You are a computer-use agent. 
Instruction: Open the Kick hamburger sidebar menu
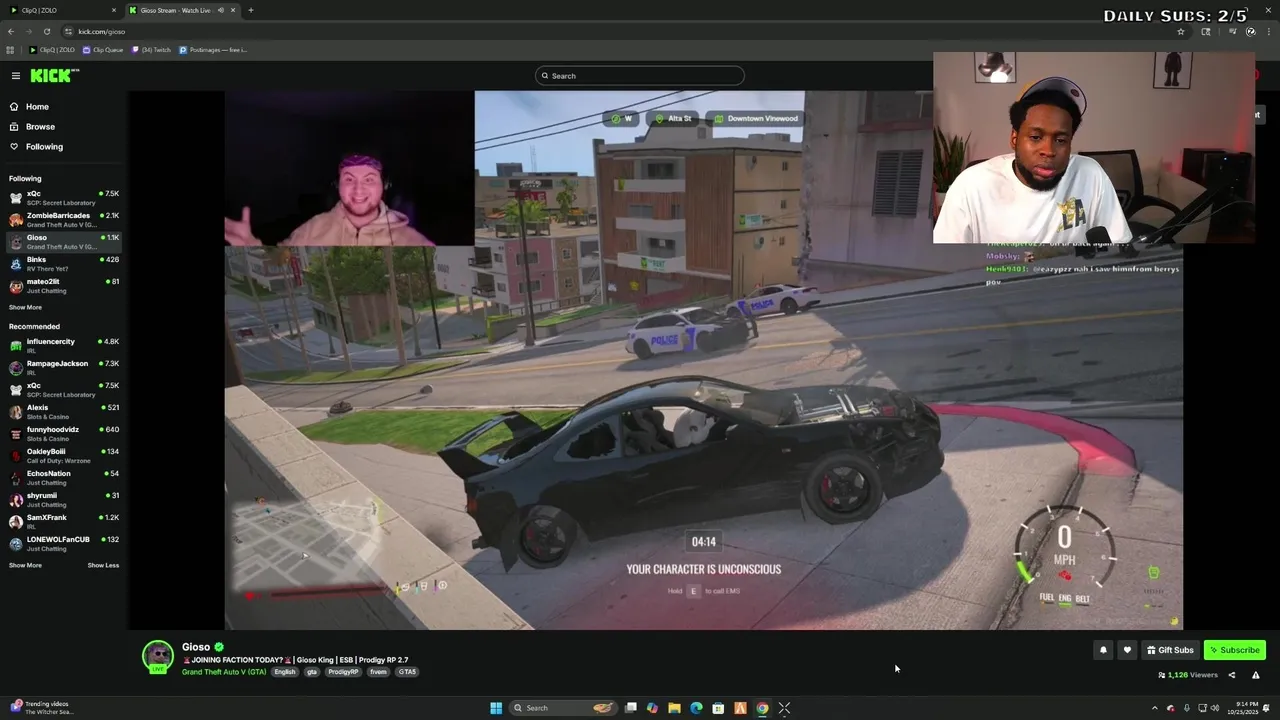(x=16, y=76)
